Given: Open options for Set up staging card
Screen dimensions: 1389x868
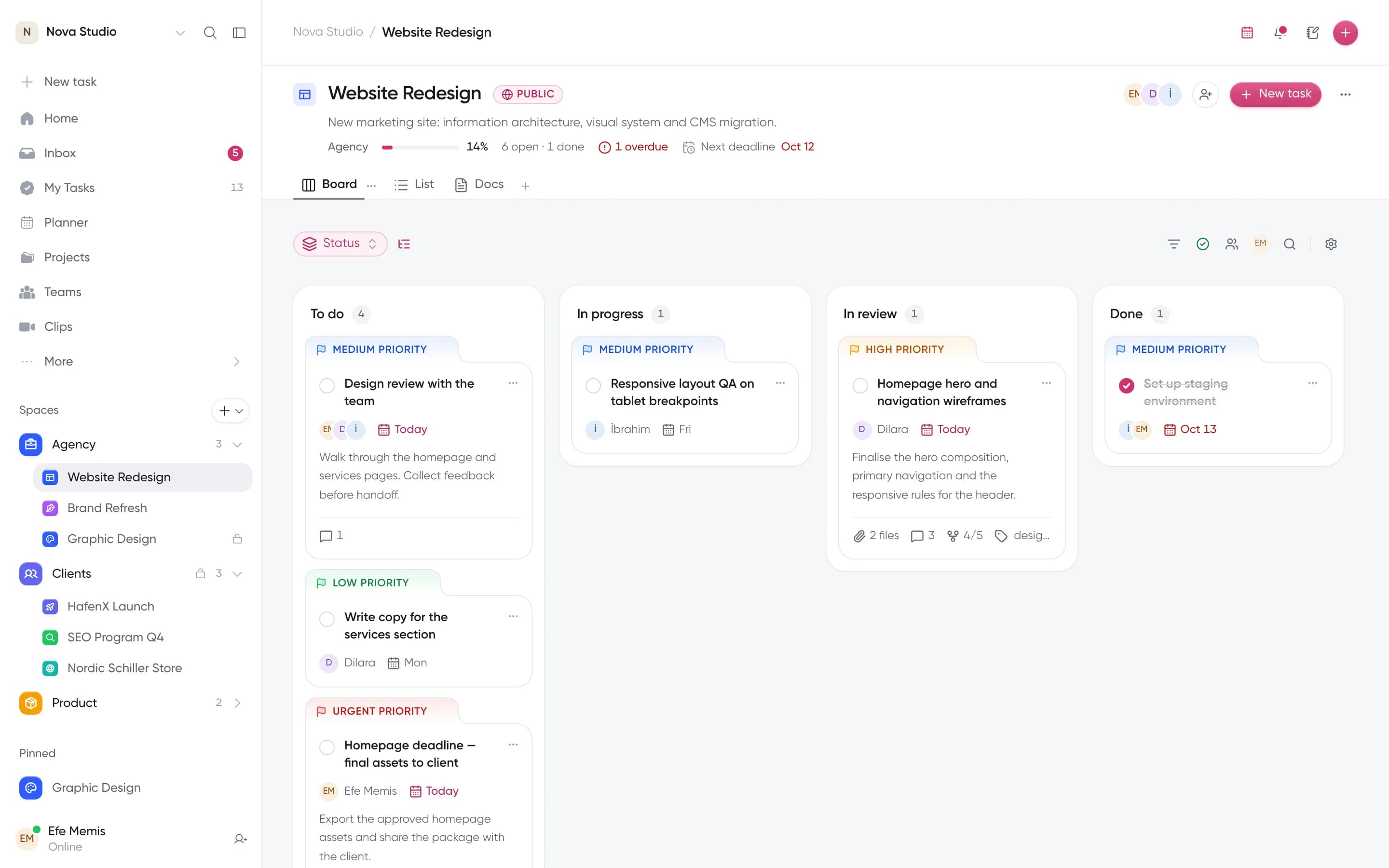Looking at the screenshot, I should [x=1312, y=383].
